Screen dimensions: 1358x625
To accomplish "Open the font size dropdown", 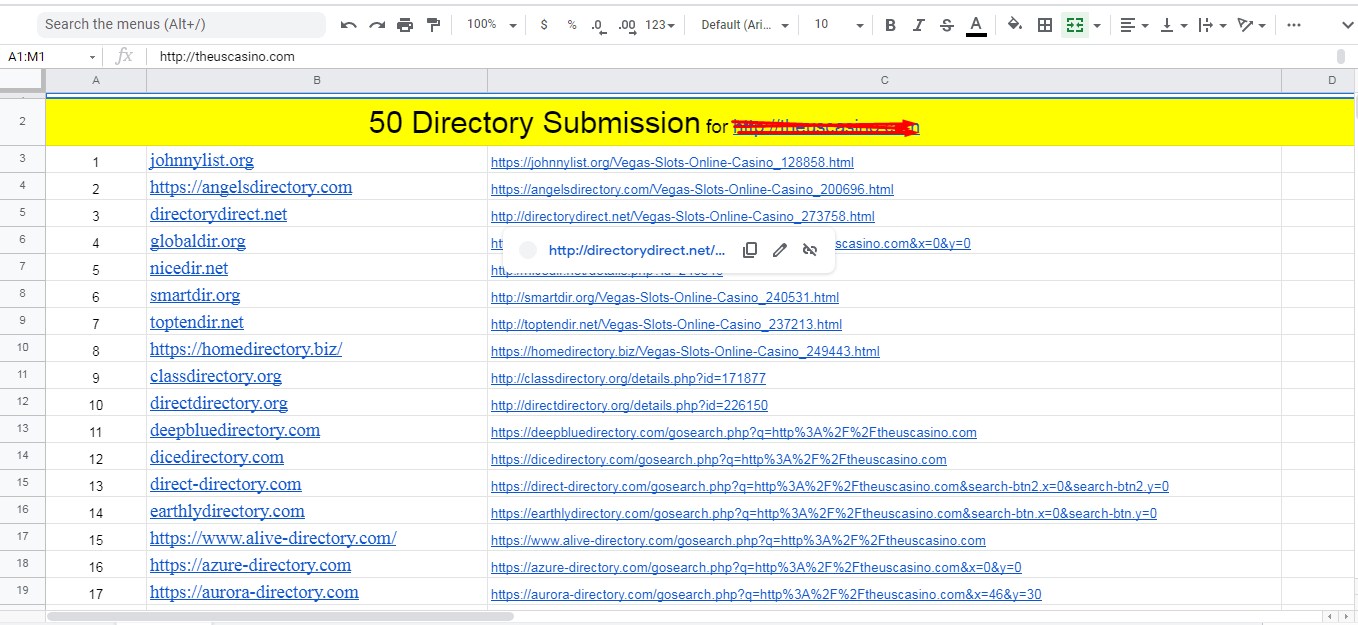I will pos(835,24).
